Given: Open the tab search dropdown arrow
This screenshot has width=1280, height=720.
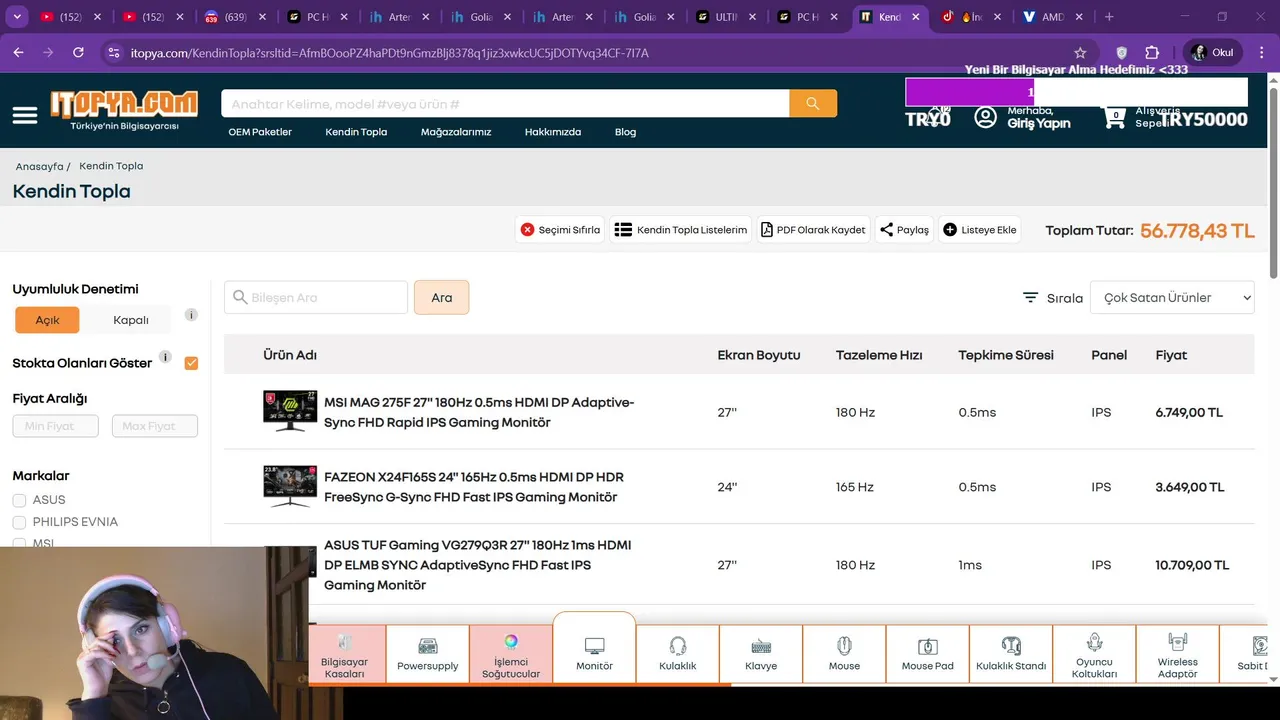Looking at the screenshot, I should pyautogui.click(x=17, y=17).
